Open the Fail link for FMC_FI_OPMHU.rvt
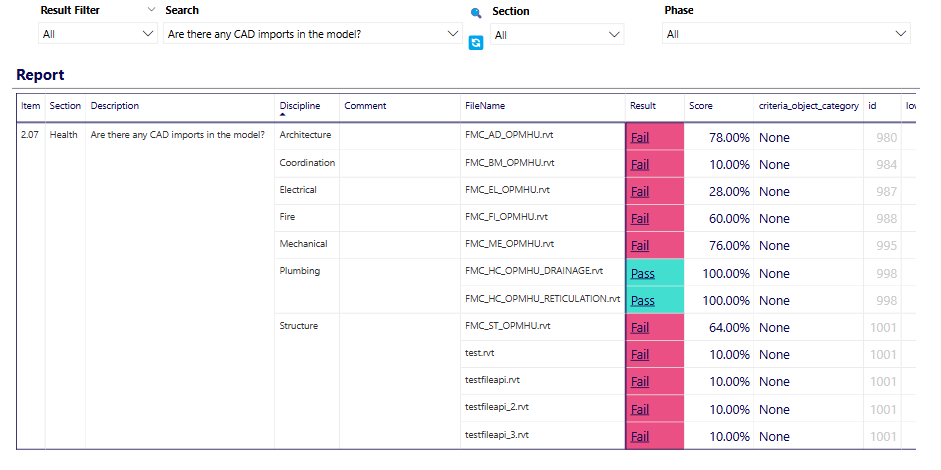941x470 pixels. 640,218
